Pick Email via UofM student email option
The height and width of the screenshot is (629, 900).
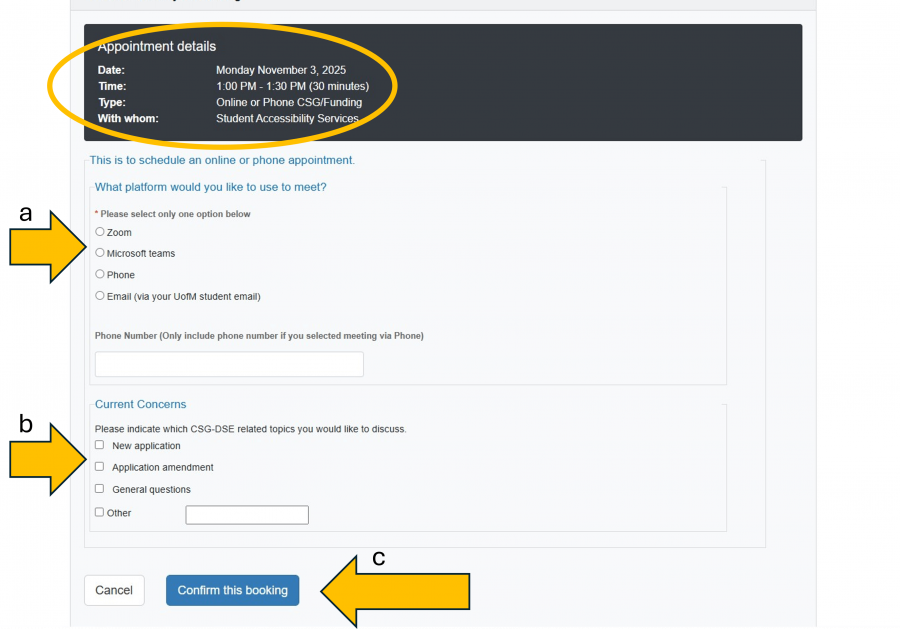(x=100, y=296)
